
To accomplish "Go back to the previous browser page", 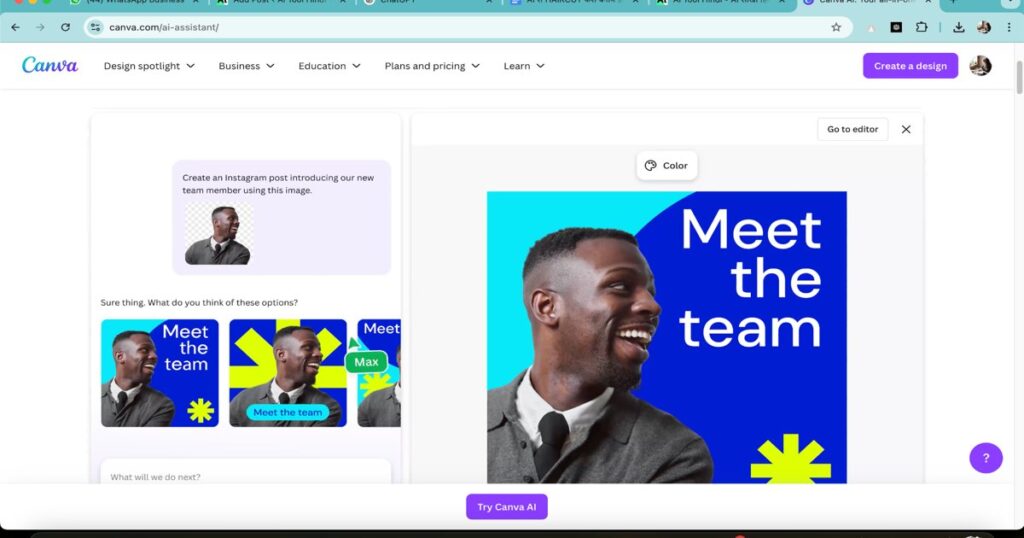I will click(x=16, y=27).
